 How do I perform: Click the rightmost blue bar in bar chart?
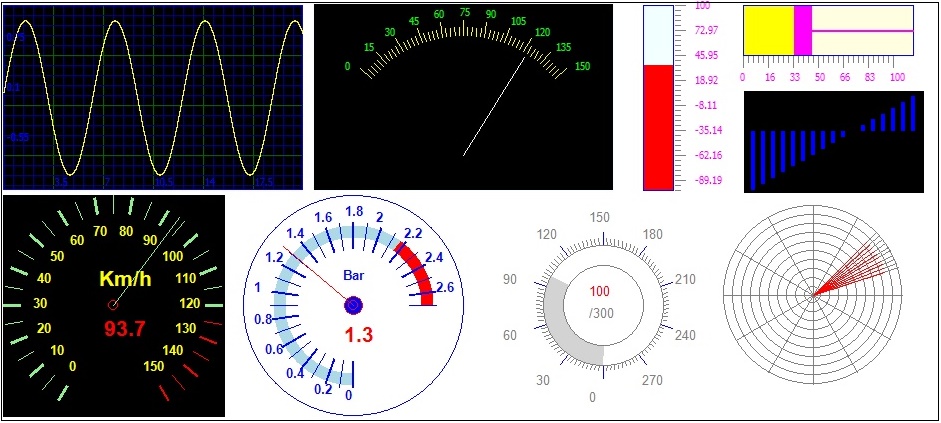914,113
